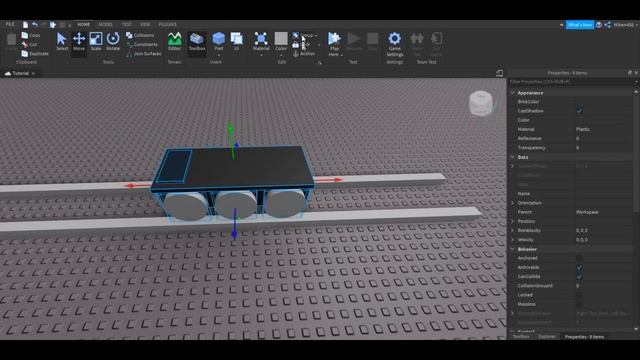Click the Game Settings gear
640x360 pixels.
(395, 44)
